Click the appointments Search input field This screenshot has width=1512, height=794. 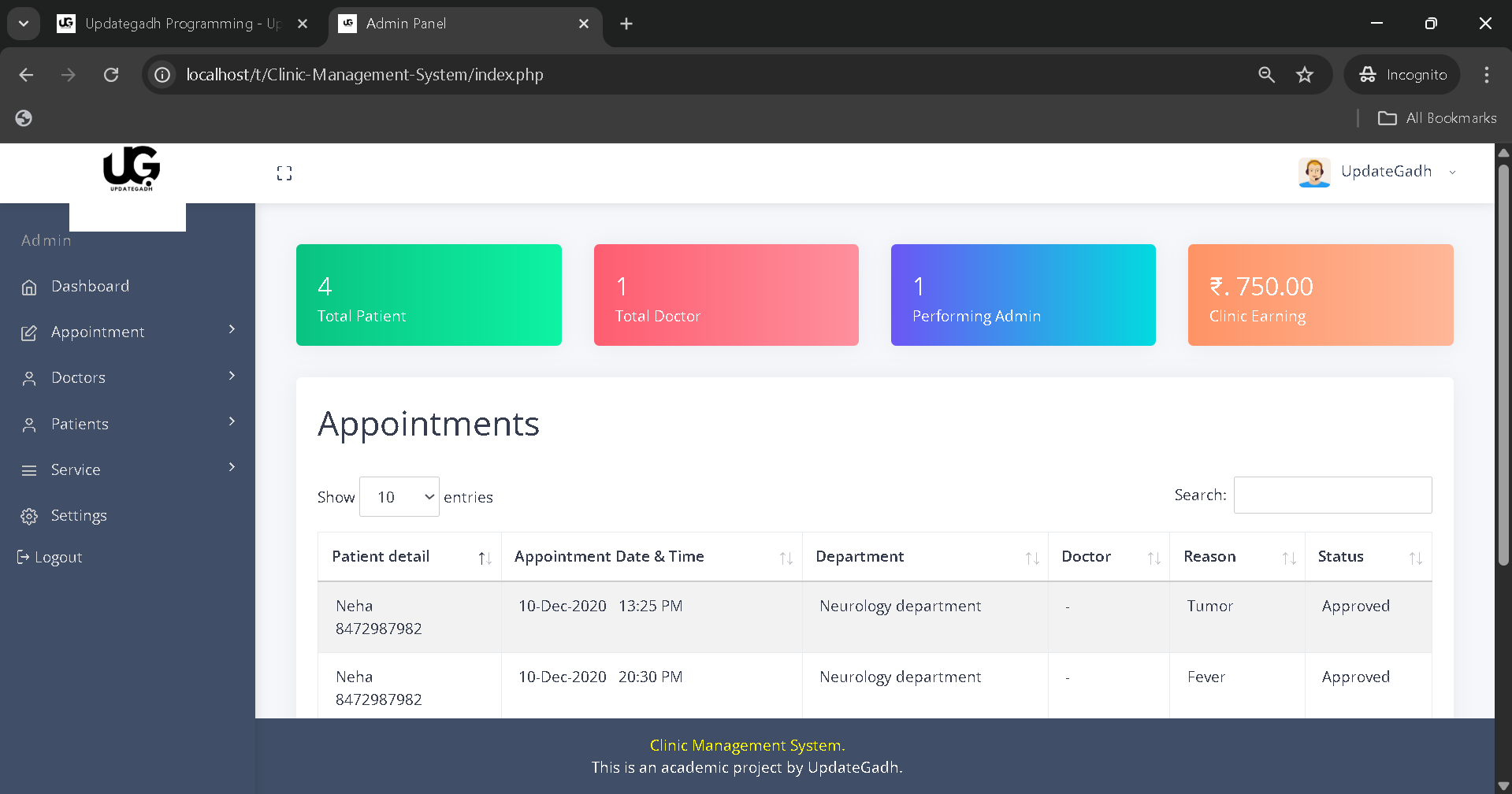click(x=1332, y=495)
